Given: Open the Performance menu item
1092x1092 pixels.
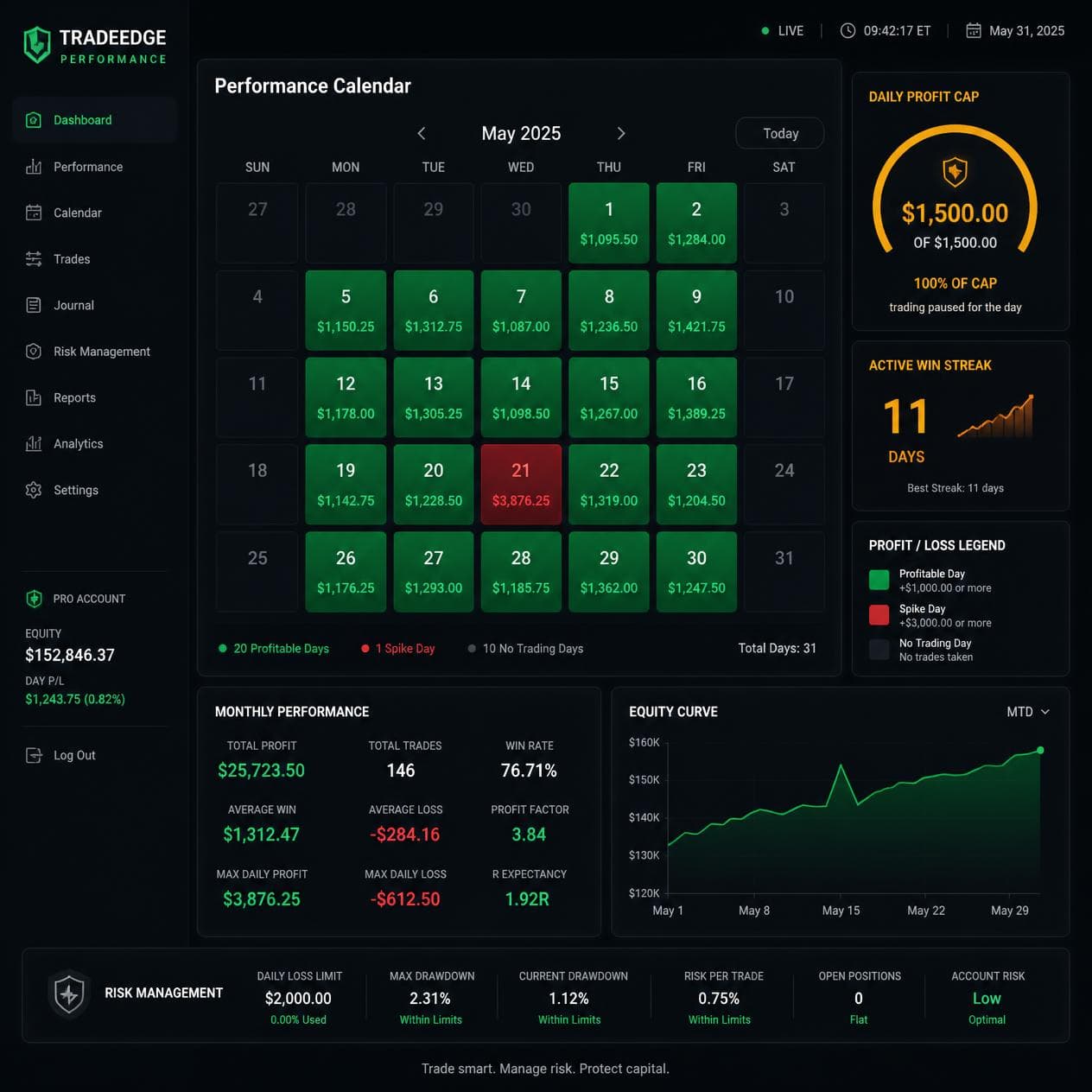Looking at the screenshot, I should pos(95,167).
